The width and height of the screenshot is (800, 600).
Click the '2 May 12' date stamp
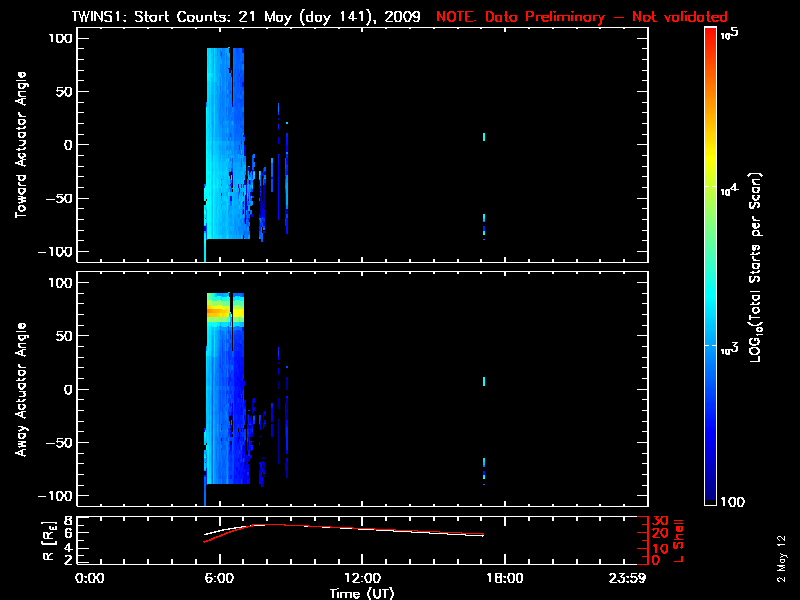[781, 561]
